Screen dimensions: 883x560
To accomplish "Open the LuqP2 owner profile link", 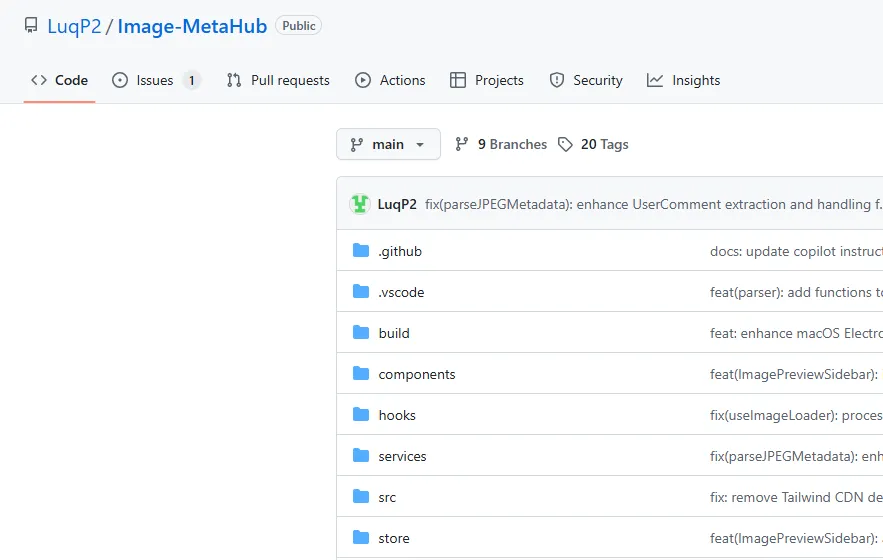I will point(74,26).
